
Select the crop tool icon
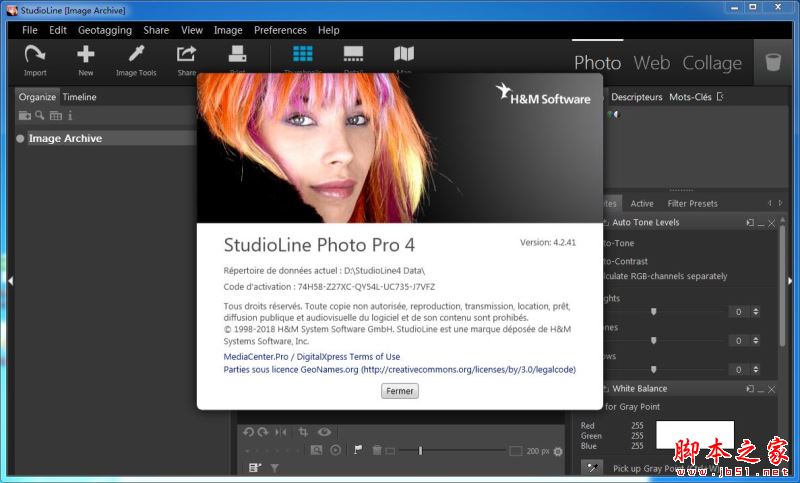[x=303, y=432]
